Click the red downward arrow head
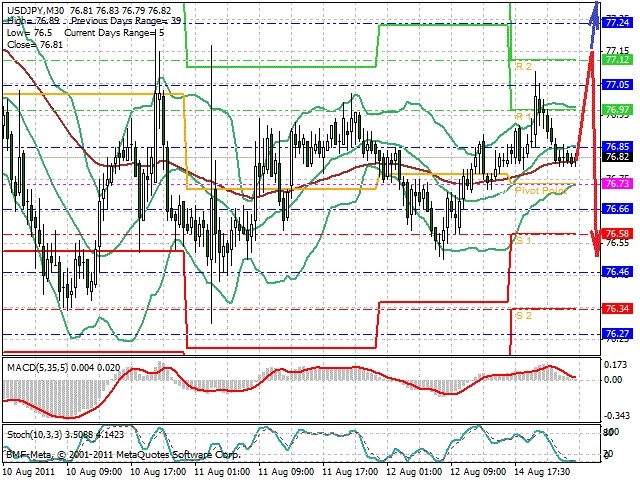Viewport: 640px width, 480px height. (x=596, y=245)
